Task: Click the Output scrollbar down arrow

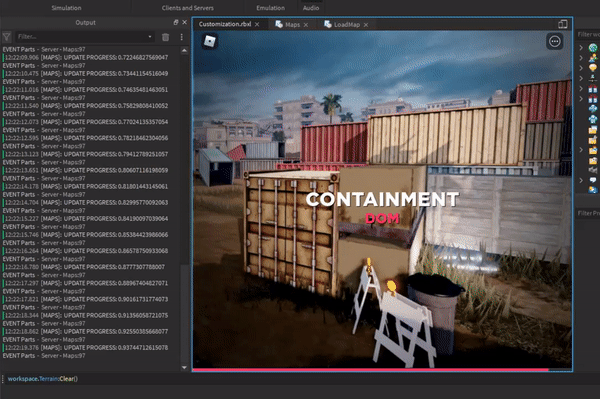Action: [x=184, y=367]
